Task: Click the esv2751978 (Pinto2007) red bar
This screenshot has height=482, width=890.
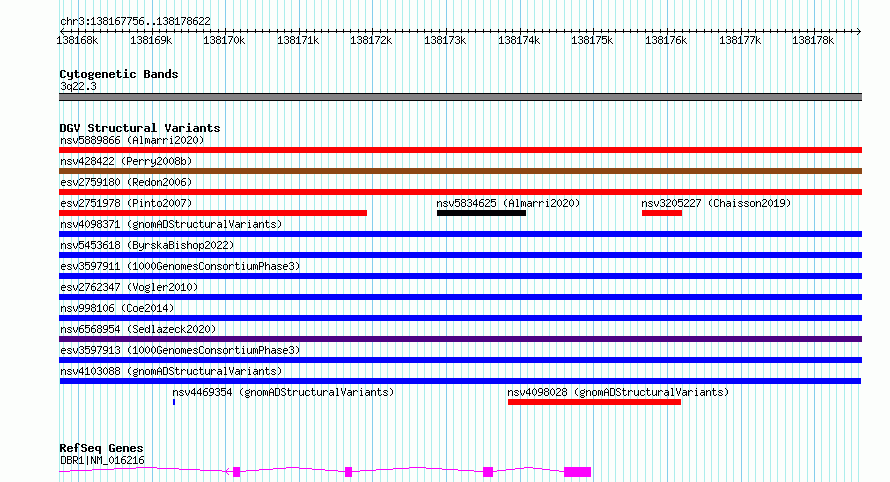Action: (213, 213)
